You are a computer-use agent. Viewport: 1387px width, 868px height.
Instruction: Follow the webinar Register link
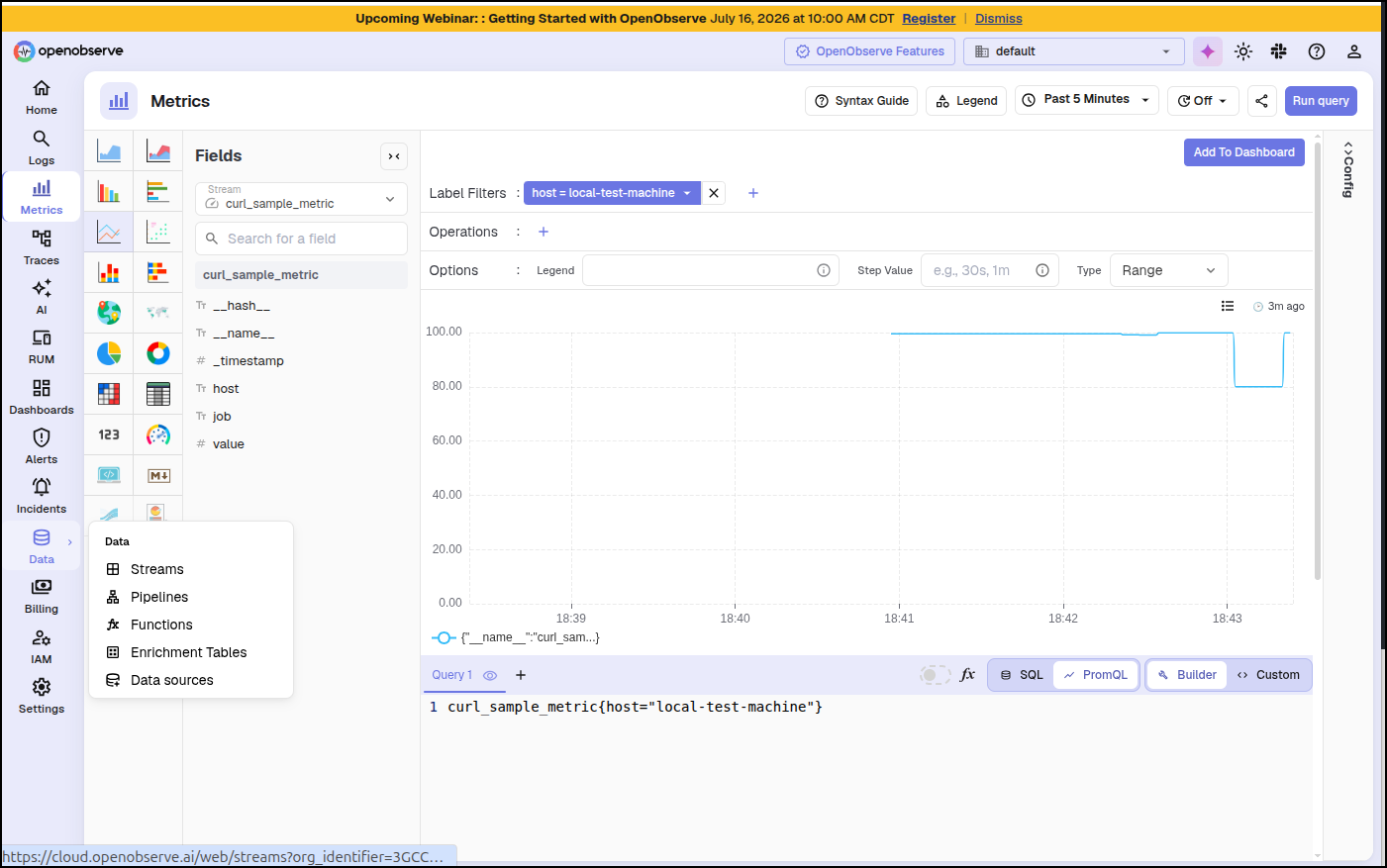point(929,19)
